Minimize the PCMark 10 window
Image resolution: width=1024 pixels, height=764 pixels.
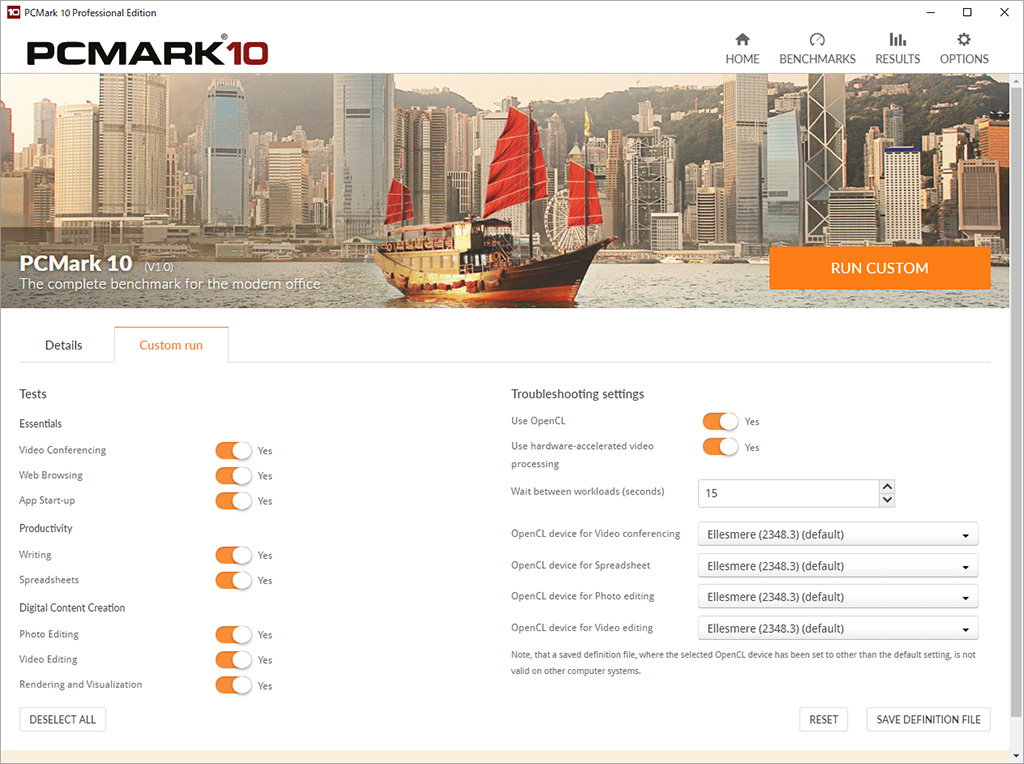coord(931,12)
